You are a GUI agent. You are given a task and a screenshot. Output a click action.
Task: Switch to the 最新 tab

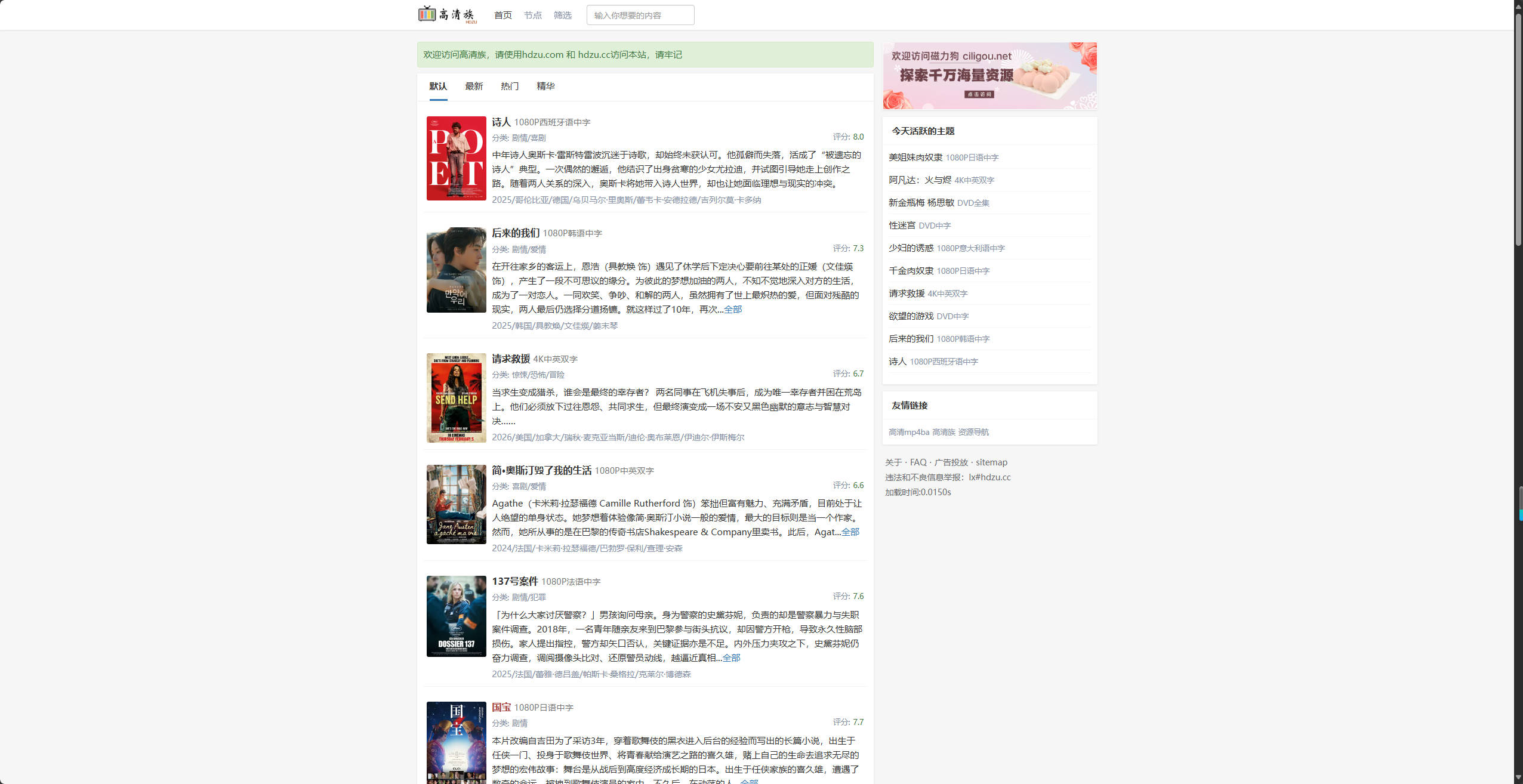point(473,87)
